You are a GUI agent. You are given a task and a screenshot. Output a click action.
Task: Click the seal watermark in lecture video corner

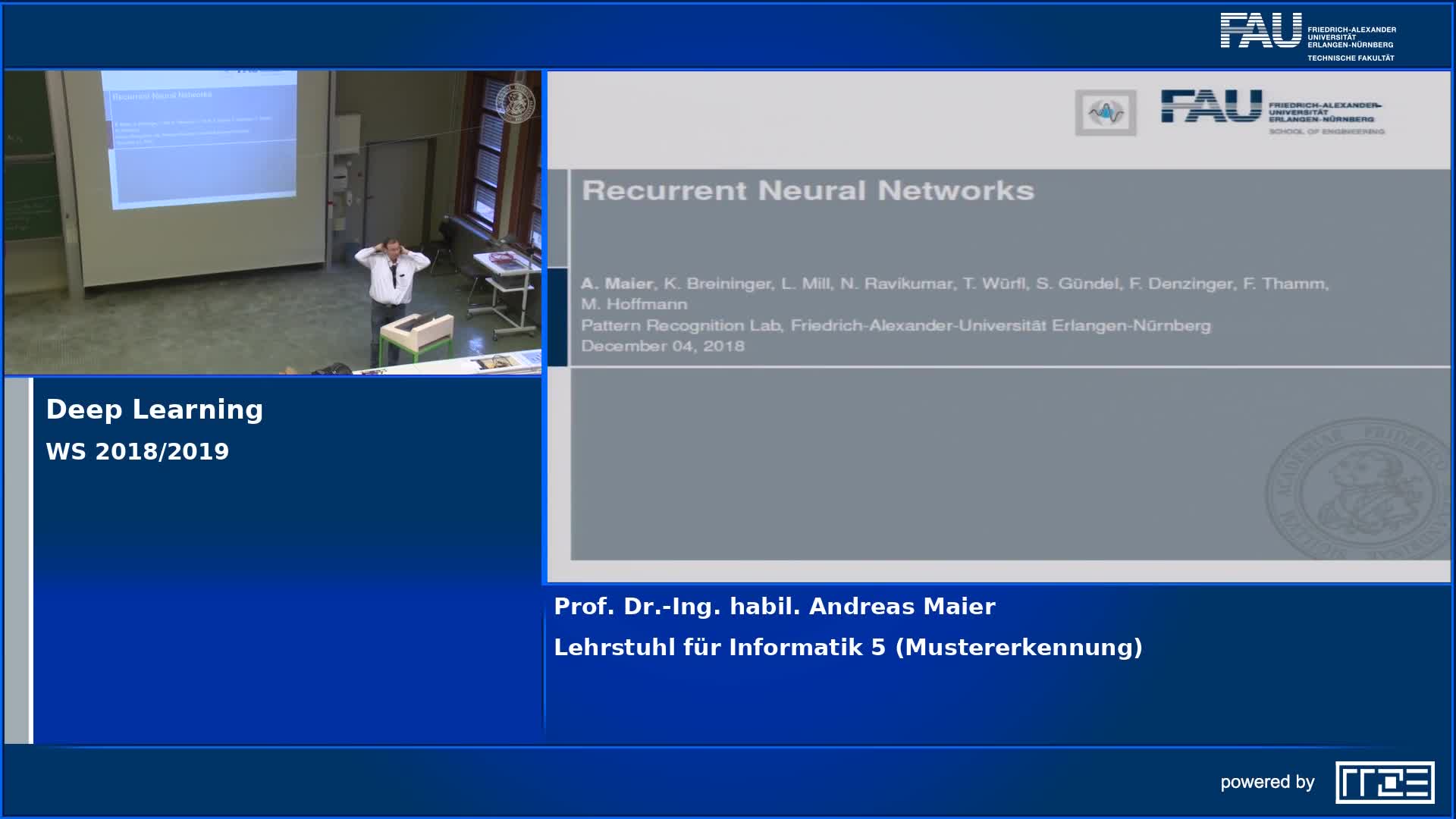point(515,102)
